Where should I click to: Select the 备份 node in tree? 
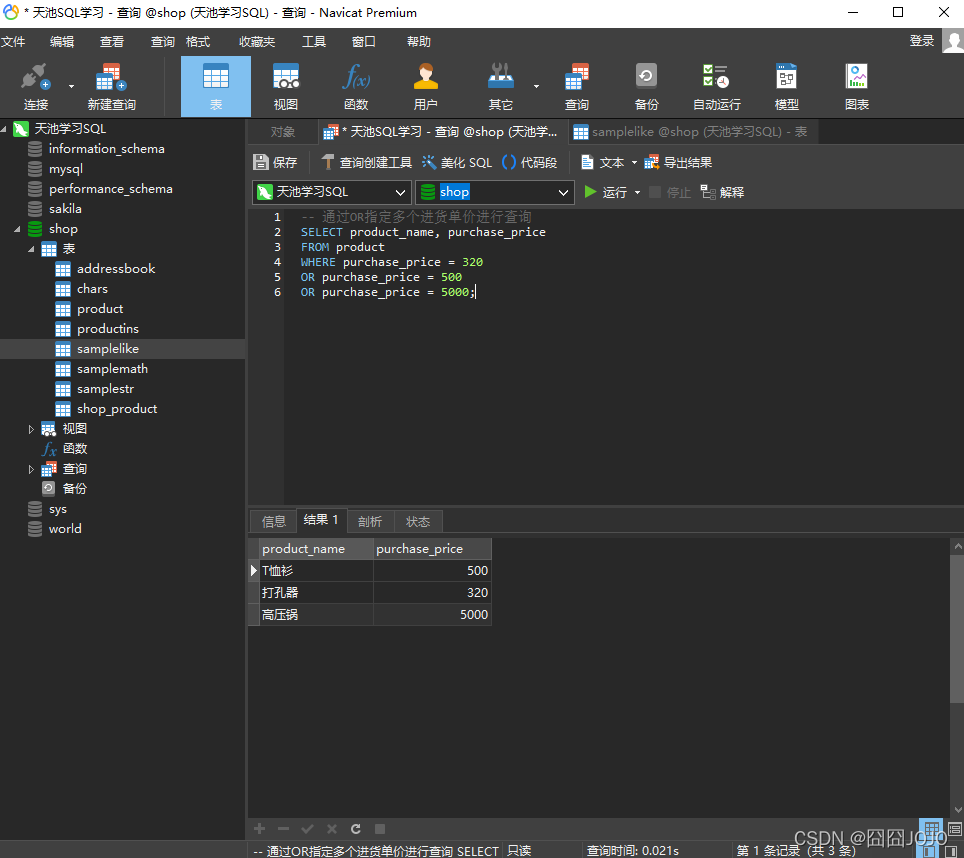point(74,489)
